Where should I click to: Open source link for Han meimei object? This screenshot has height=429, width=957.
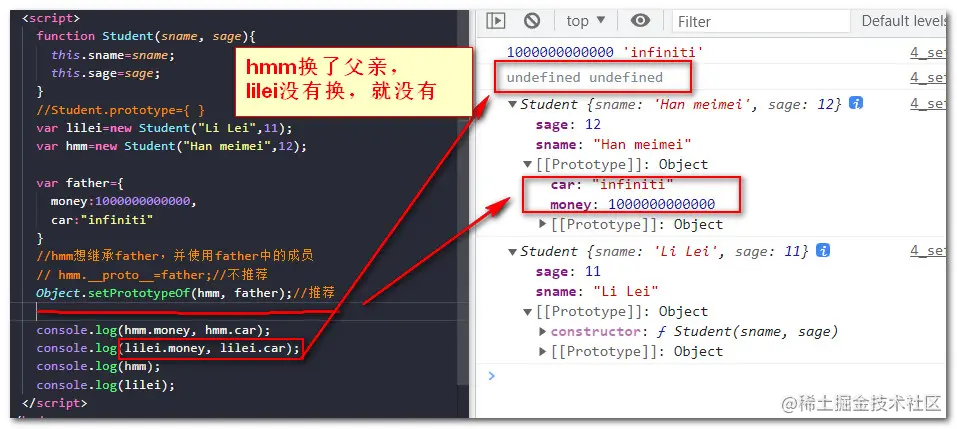point(928,104)
